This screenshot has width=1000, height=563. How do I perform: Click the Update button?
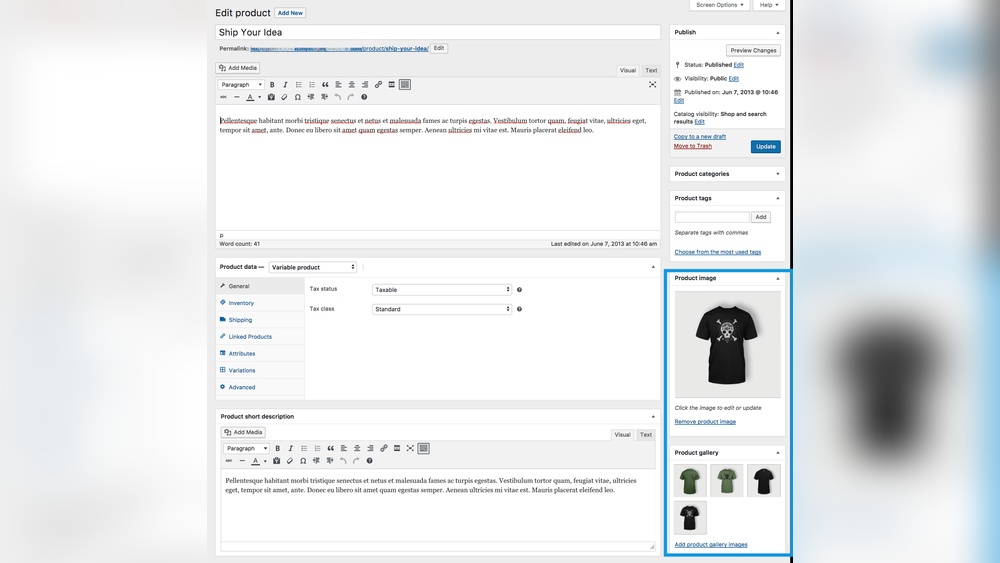pyautogui.click(x=765, y=147)
